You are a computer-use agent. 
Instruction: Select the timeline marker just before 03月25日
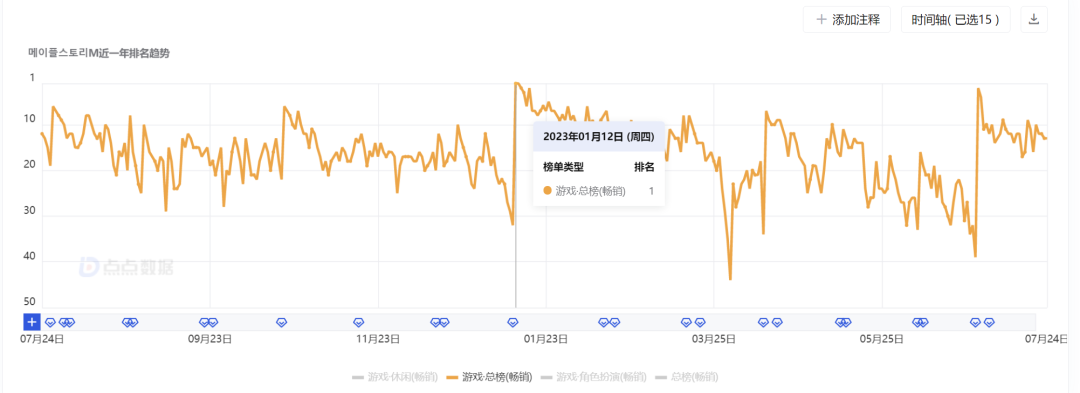[700, 322]
